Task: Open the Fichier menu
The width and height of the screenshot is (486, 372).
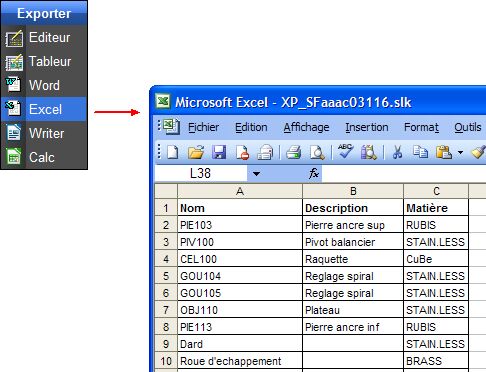Action: click(x=203, y=127)
